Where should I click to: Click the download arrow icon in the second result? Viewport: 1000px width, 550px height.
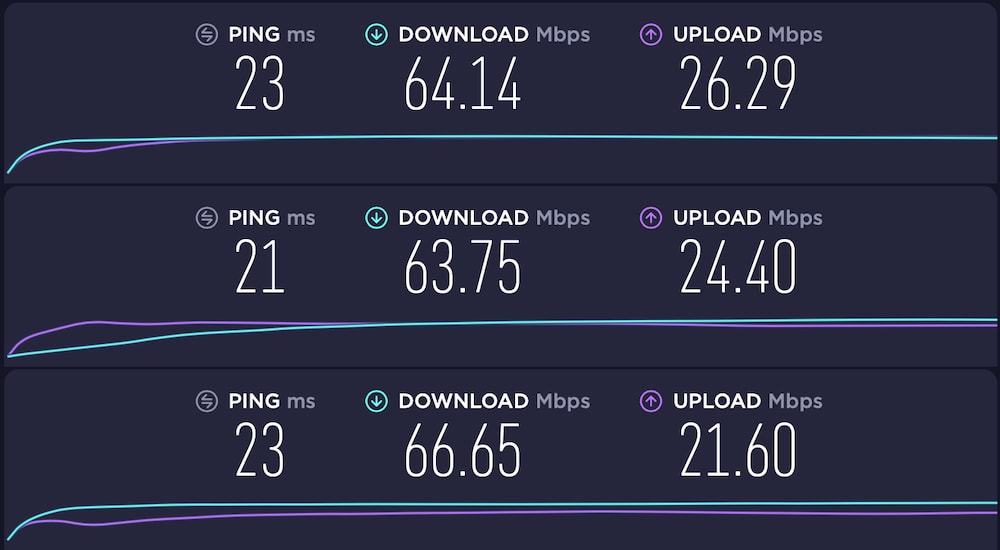(x=376, y=218)
